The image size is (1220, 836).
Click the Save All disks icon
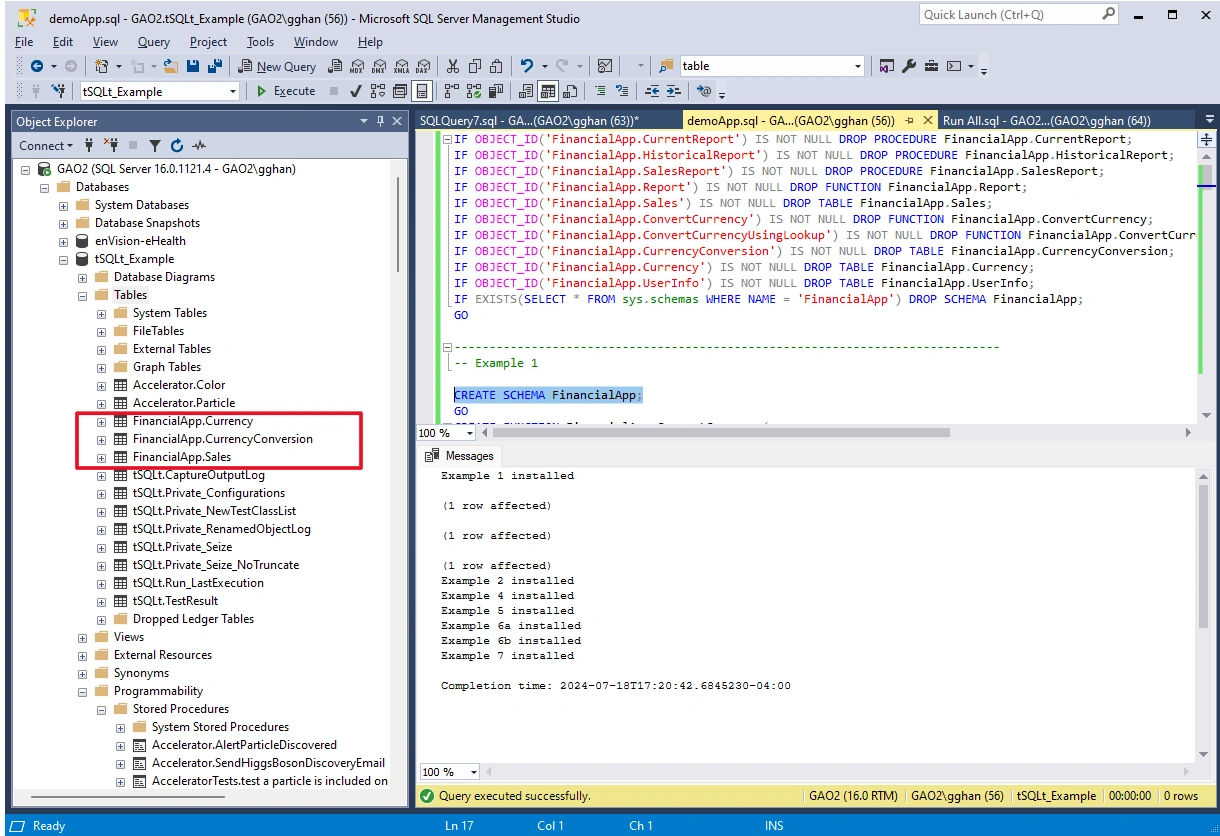tap(214, 66)
